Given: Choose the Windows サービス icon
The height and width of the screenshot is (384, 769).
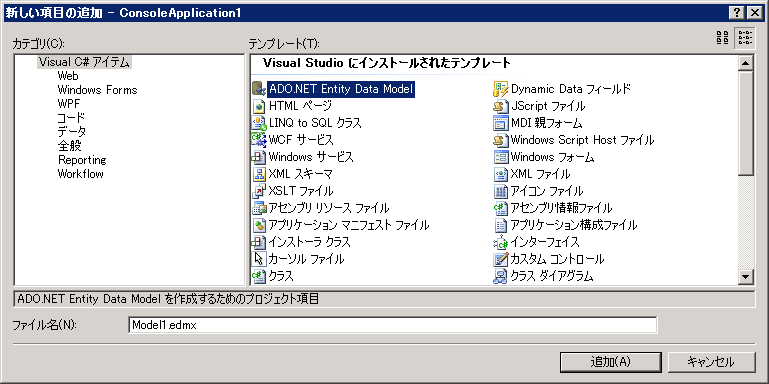Looking at the screenshot, I should point(258,157).
